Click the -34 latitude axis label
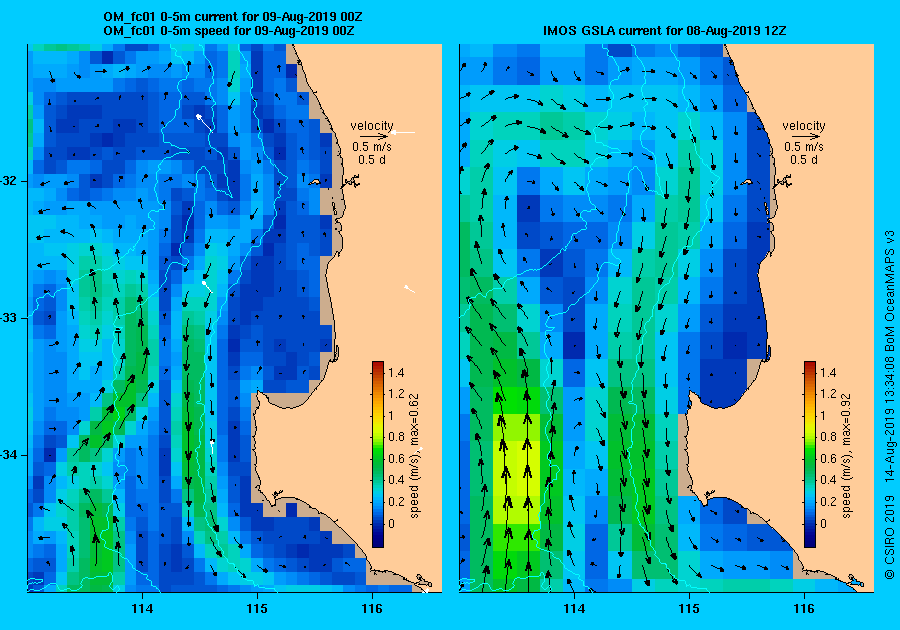 (10, 455)
